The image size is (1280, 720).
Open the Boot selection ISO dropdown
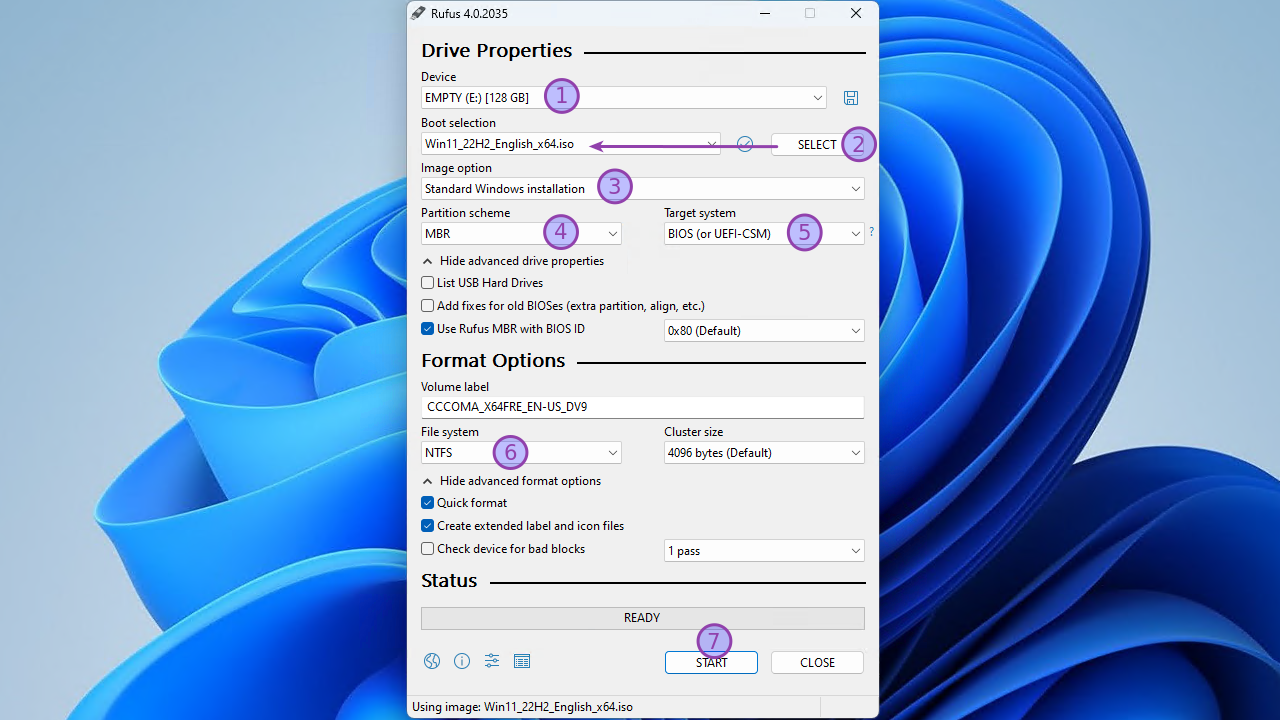571,144
